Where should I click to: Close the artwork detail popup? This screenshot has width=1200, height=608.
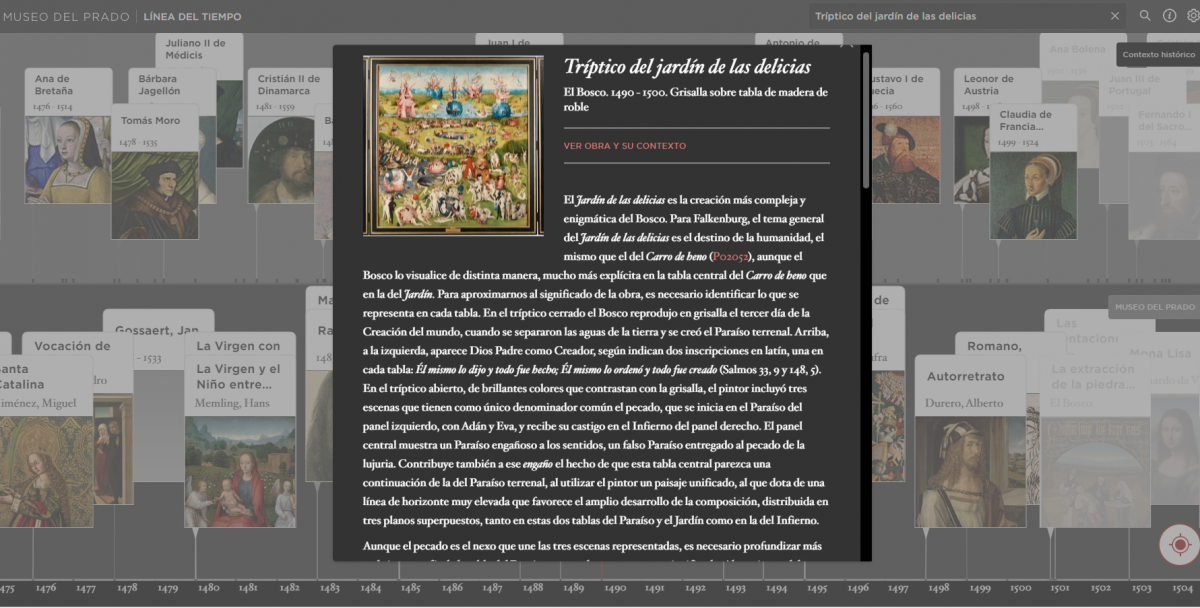[848, 46]
